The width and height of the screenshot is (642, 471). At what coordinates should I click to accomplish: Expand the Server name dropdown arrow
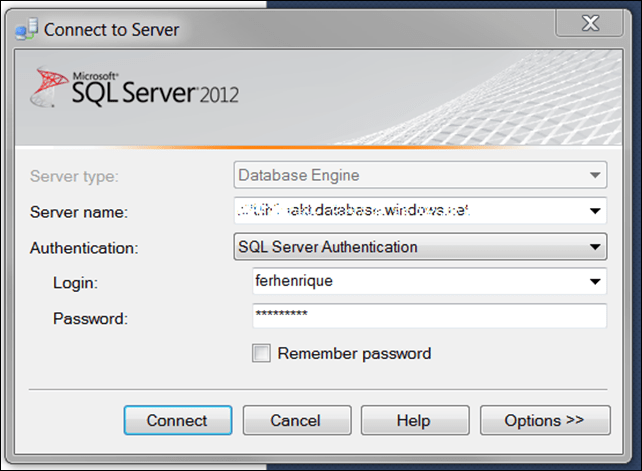[596, 211]
